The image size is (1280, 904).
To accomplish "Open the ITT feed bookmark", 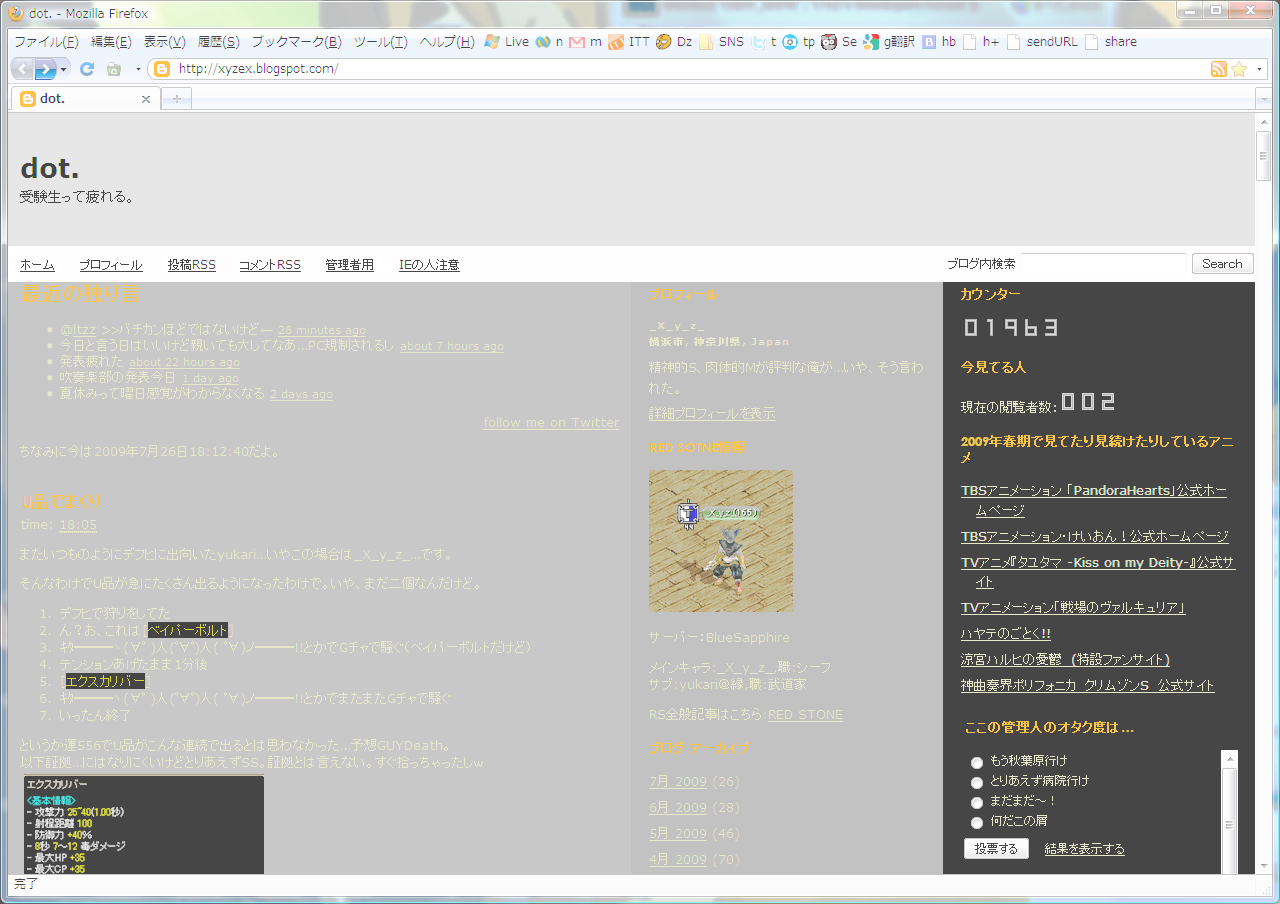I will pyautogui.click(x=629, y=42).
